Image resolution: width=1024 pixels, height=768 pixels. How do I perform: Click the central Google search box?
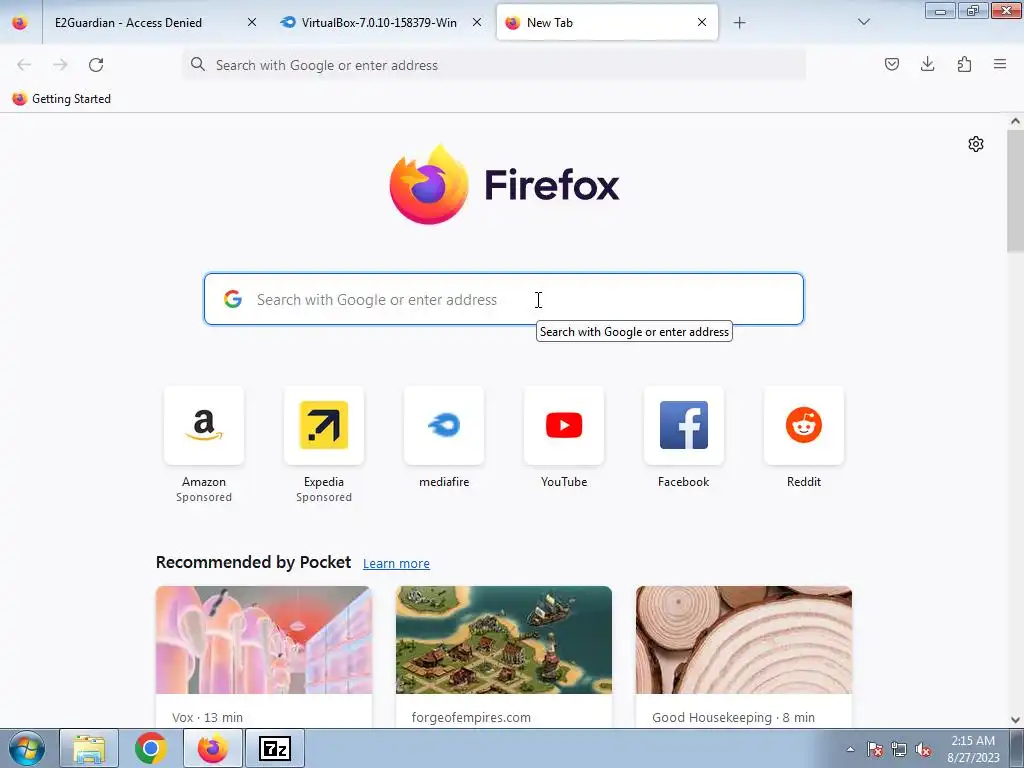click(504, 299)
